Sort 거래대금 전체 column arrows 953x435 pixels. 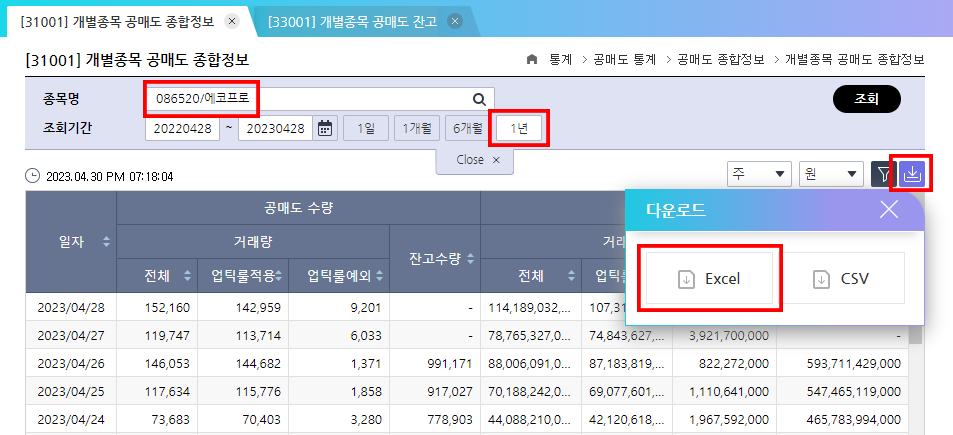[571, 276]
